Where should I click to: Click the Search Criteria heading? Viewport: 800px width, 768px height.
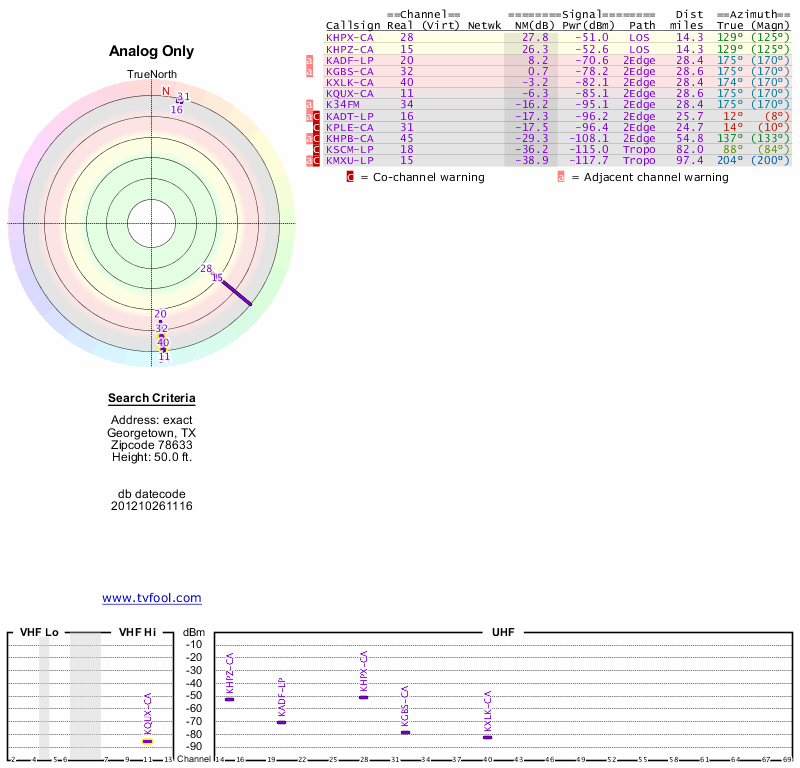152,398
